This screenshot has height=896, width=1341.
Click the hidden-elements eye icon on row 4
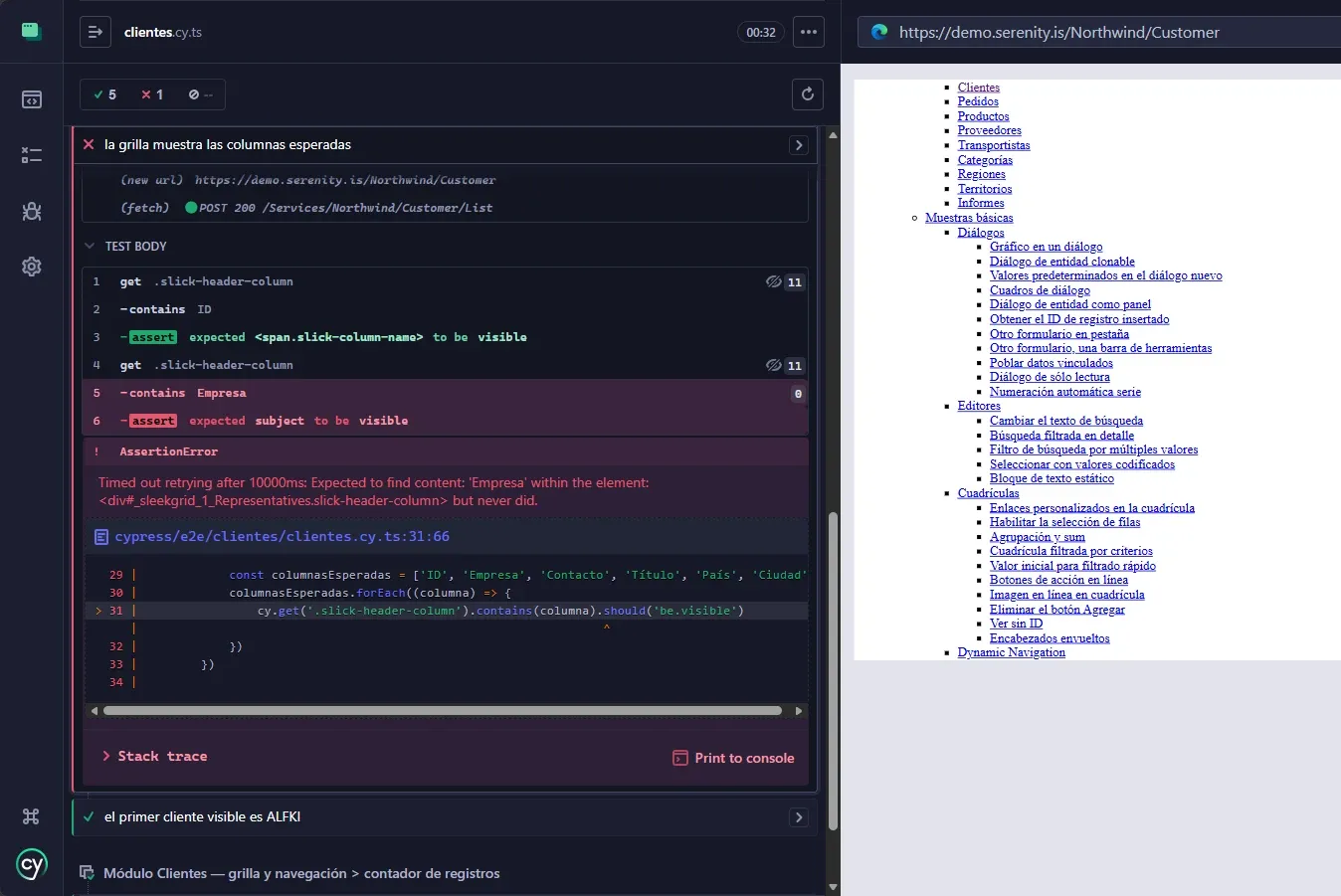coord(773,365)
